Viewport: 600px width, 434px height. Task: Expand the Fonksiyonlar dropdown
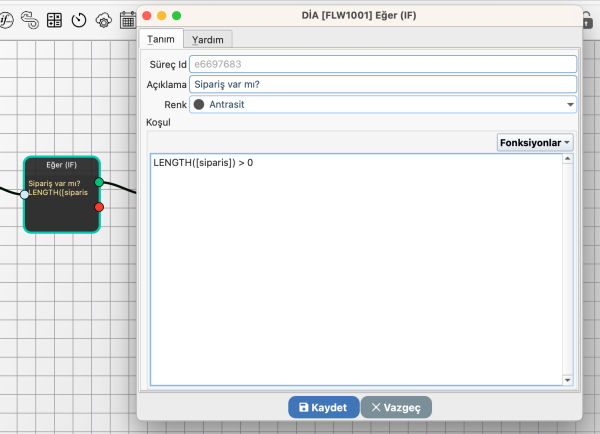point(535,143)
